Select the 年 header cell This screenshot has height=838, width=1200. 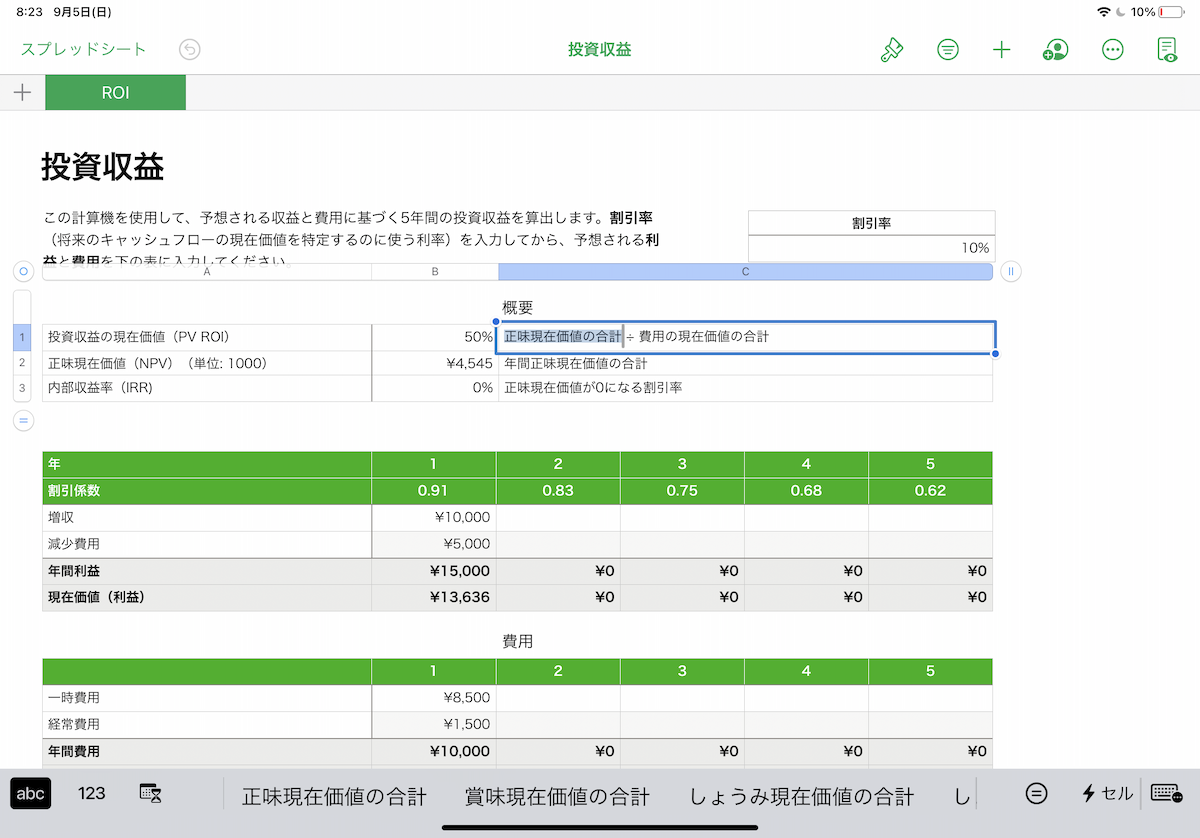tap(207, 464)
